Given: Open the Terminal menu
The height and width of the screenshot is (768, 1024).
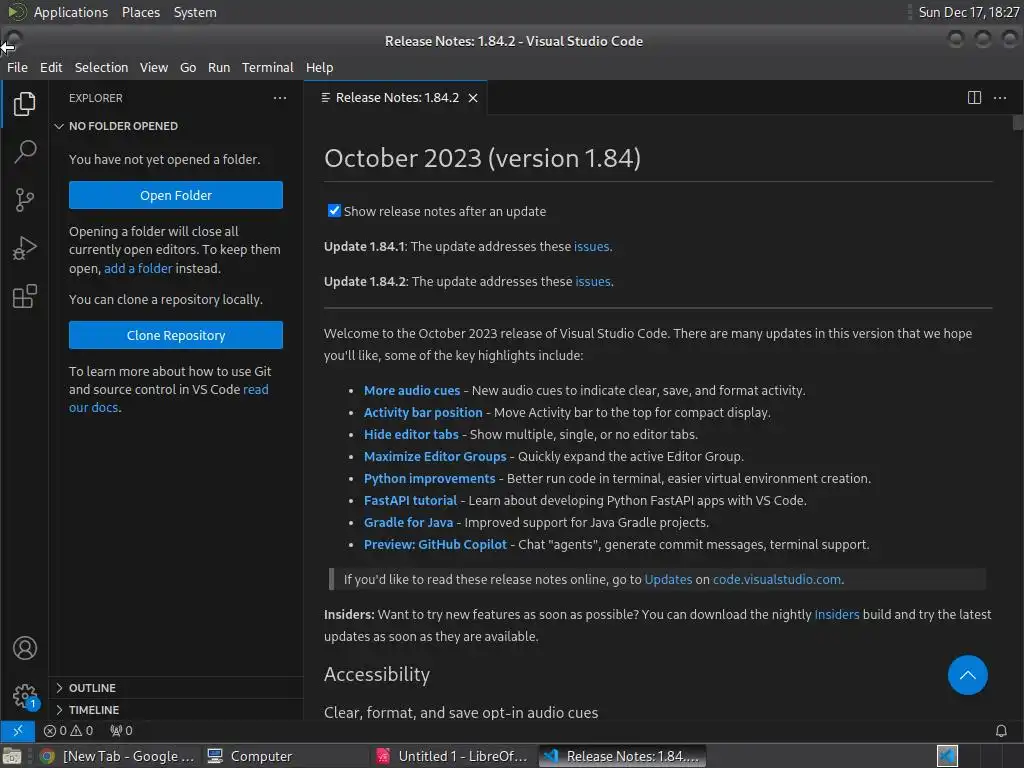Looking at the screenshot, I should (267, 67).
